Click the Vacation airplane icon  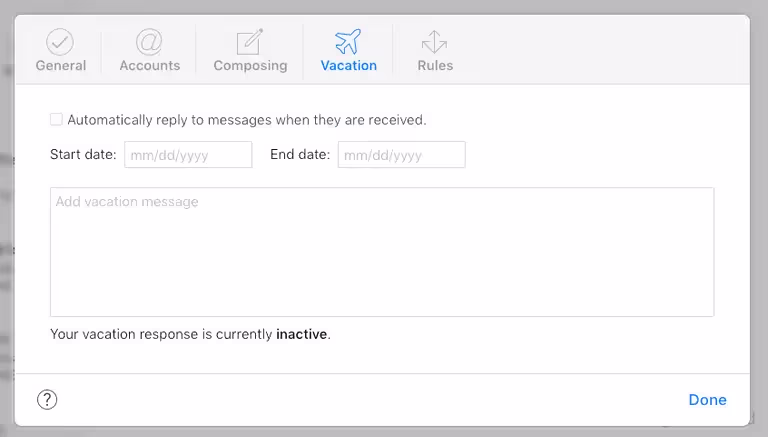pyautogui.click(x=348, y=42)
